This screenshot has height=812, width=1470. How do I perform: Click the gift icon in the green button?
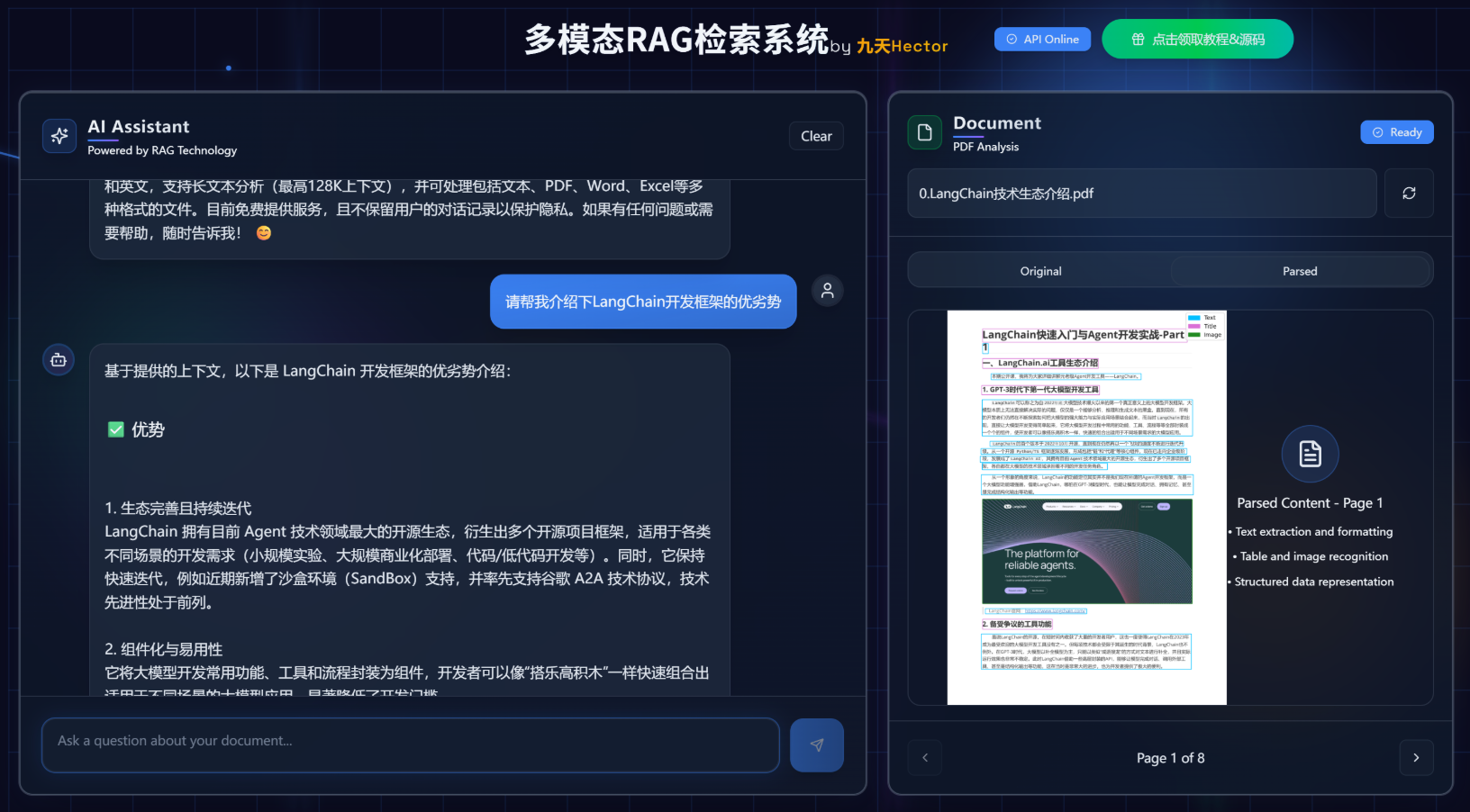[x=1138, y=39]
